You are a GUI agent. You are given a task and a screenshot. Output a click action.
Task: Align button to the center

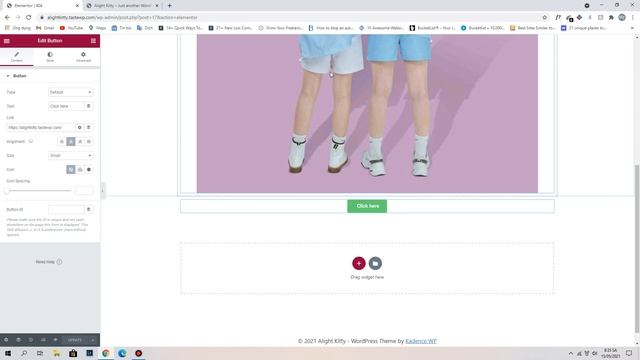pos(71,142)
